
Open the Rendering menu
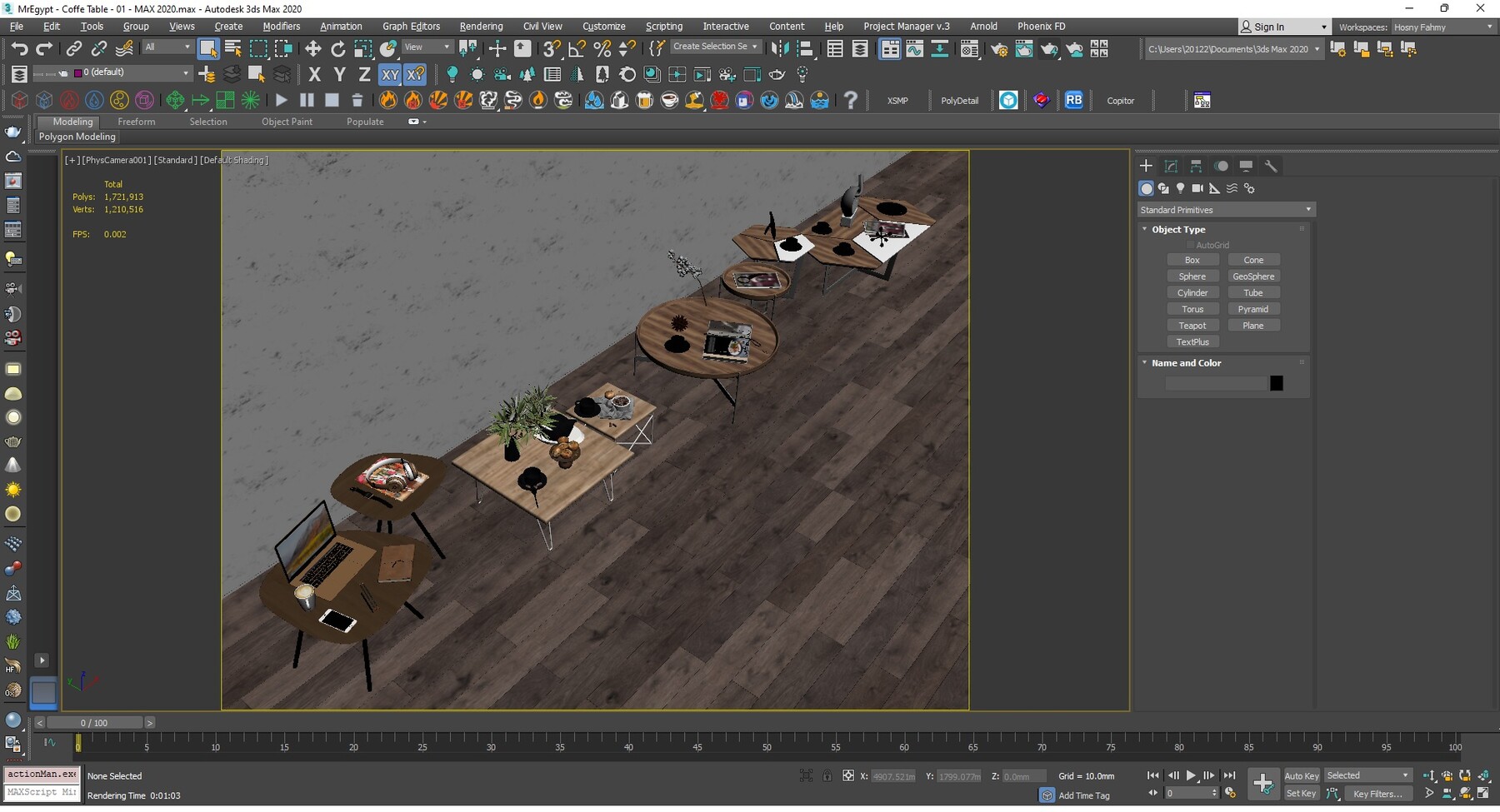(481, 26)
